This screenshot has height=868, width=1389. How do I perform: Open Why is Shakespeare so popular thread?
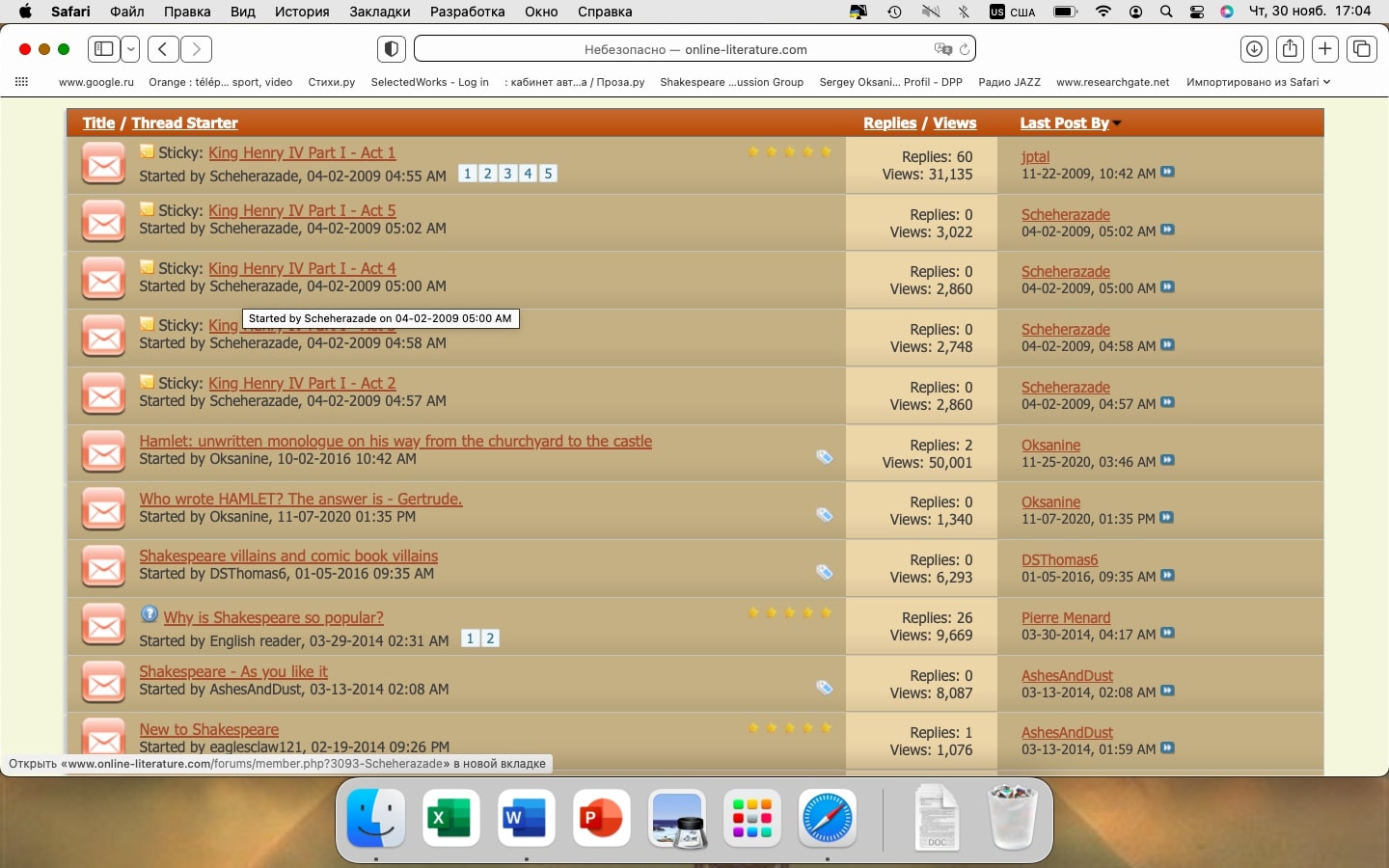(274, 617)
